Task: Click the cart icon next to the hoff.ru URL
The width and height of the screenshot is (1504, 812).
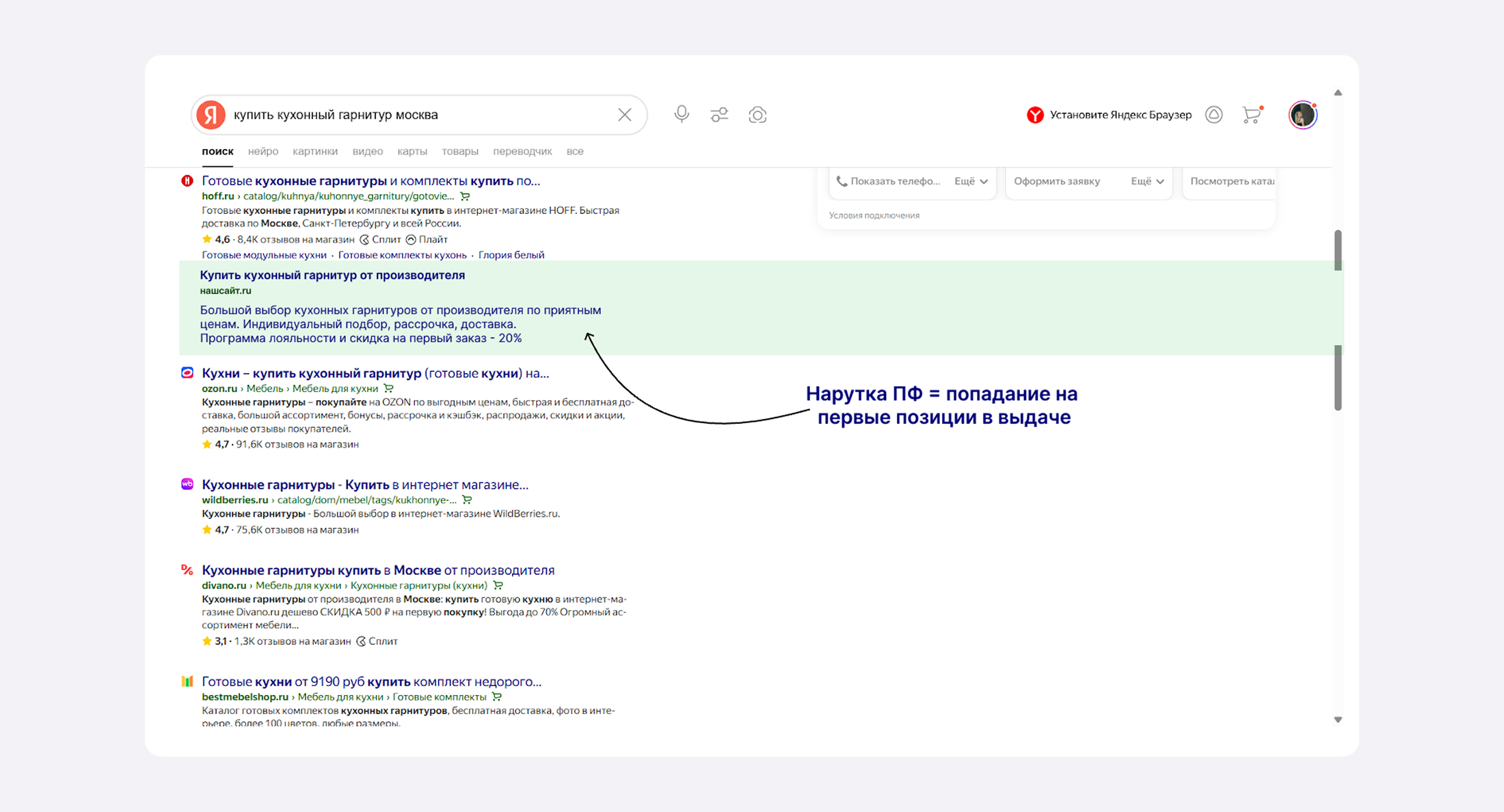Action: [466, 196]
